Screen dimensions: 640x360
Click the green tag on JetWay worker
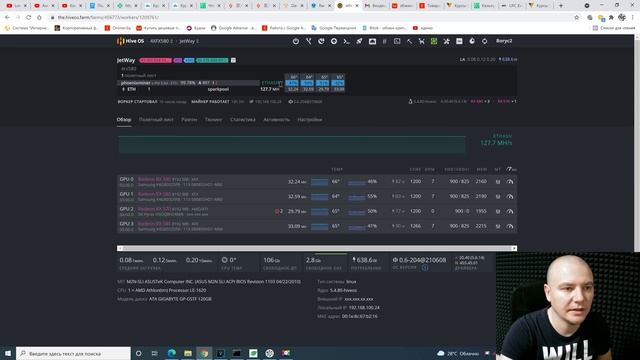[x=212, y=60]
